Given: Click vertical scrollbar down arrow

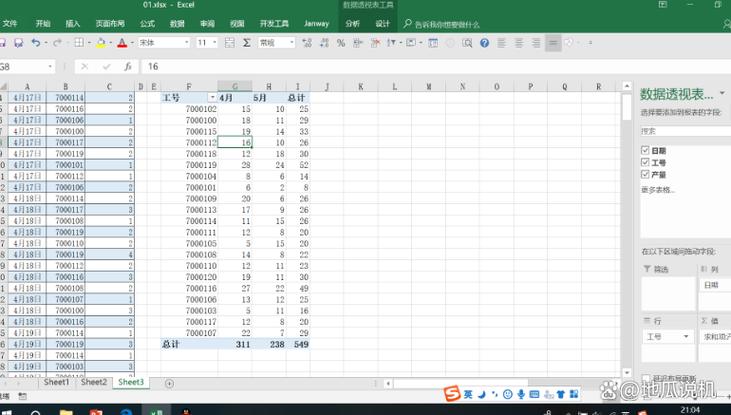Looking at the screenshot, I should [627, 373].
